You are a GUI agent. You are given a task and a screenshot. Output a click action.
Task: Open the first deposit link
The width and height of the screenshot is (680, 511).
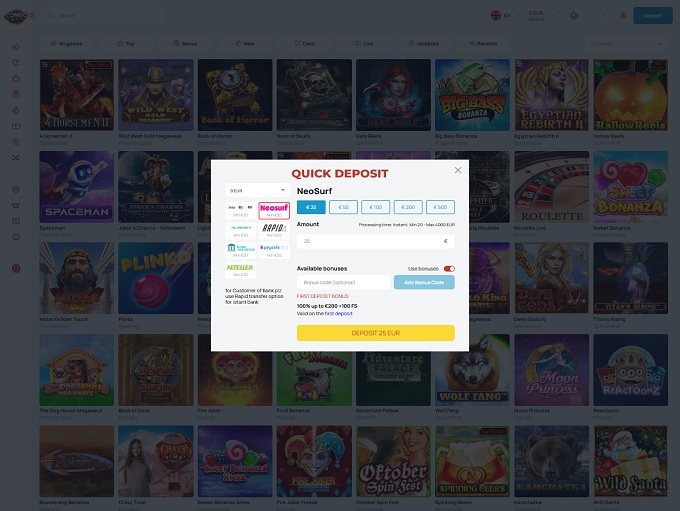[338, 313]
